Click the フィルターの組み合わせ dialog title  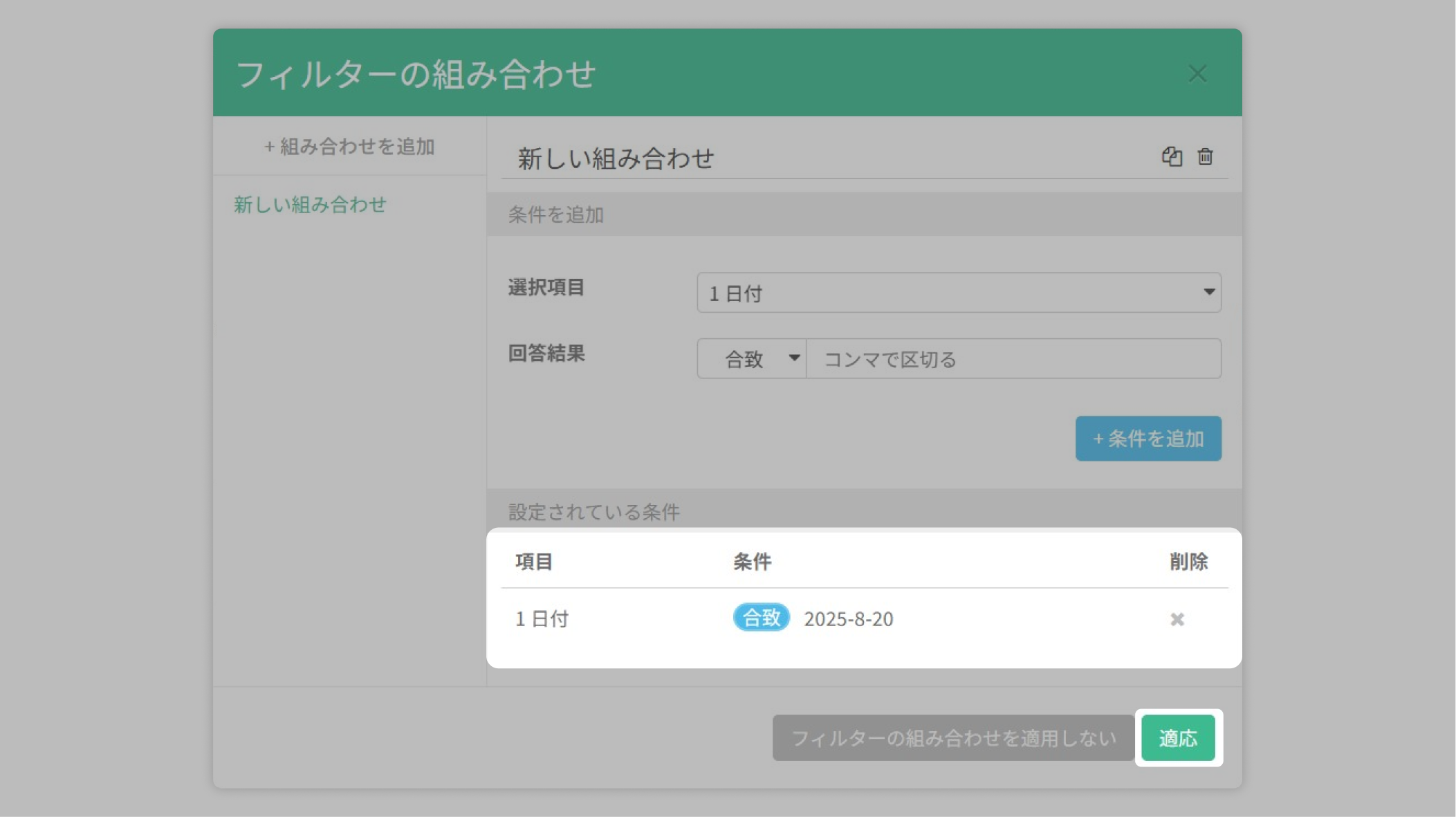click(416, 73)
